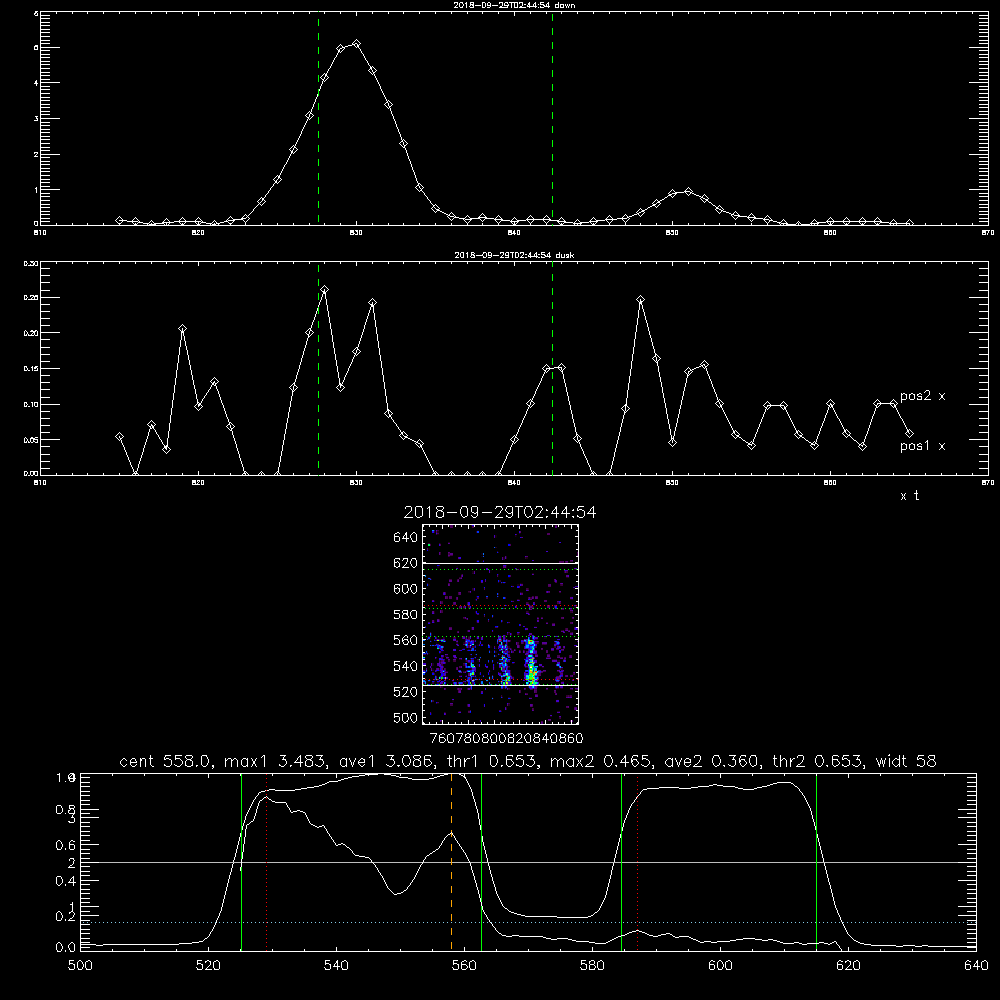
Task: Click the 'pos1 x' label
Action: (x=922, y=446)
